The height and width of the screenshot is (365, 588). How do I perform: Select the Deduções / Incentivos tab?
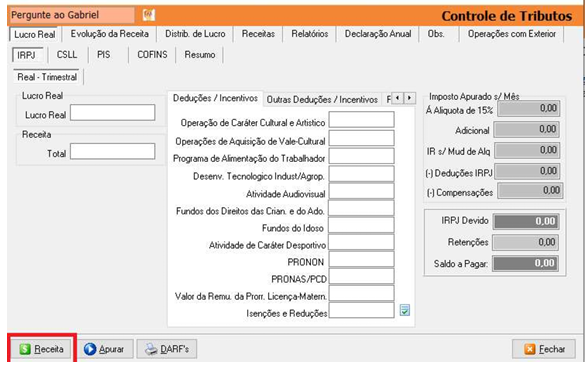(x=215, y=98)
